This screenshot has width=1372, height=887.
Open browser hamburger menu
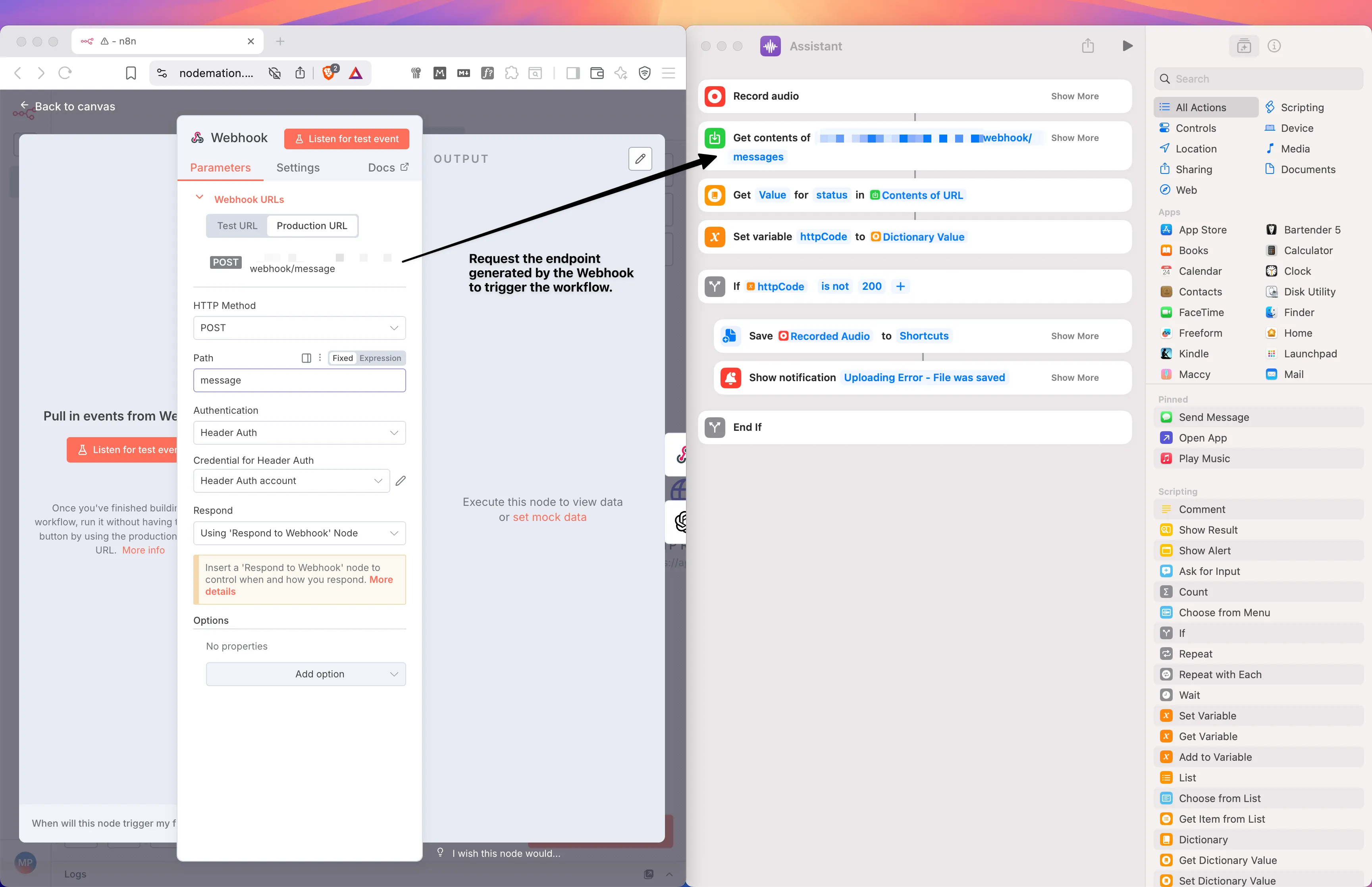(668, 73)
